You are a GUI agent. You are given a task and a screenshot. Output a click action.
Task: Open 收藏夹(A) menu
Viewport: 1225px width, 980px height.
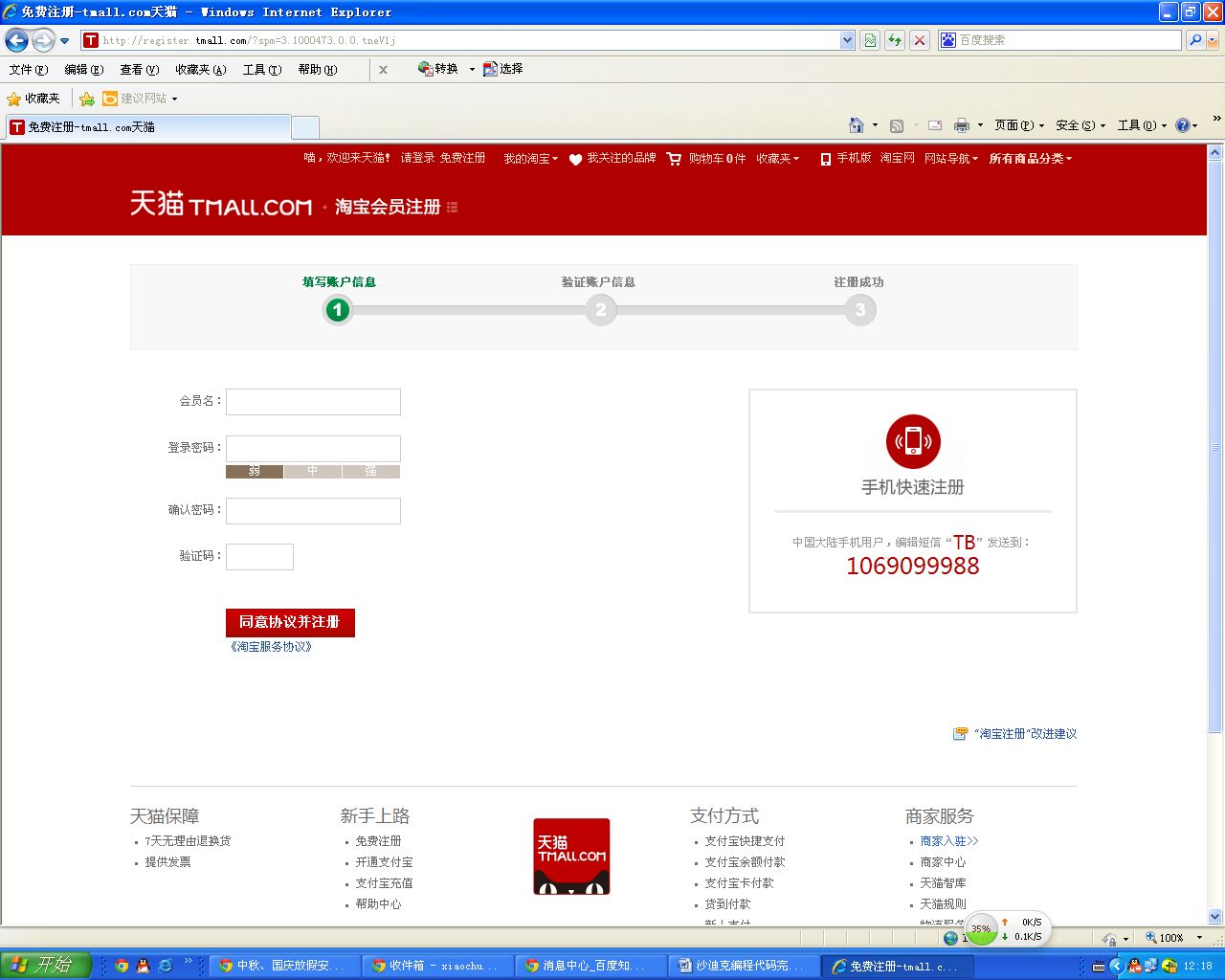tap(201, 70)
